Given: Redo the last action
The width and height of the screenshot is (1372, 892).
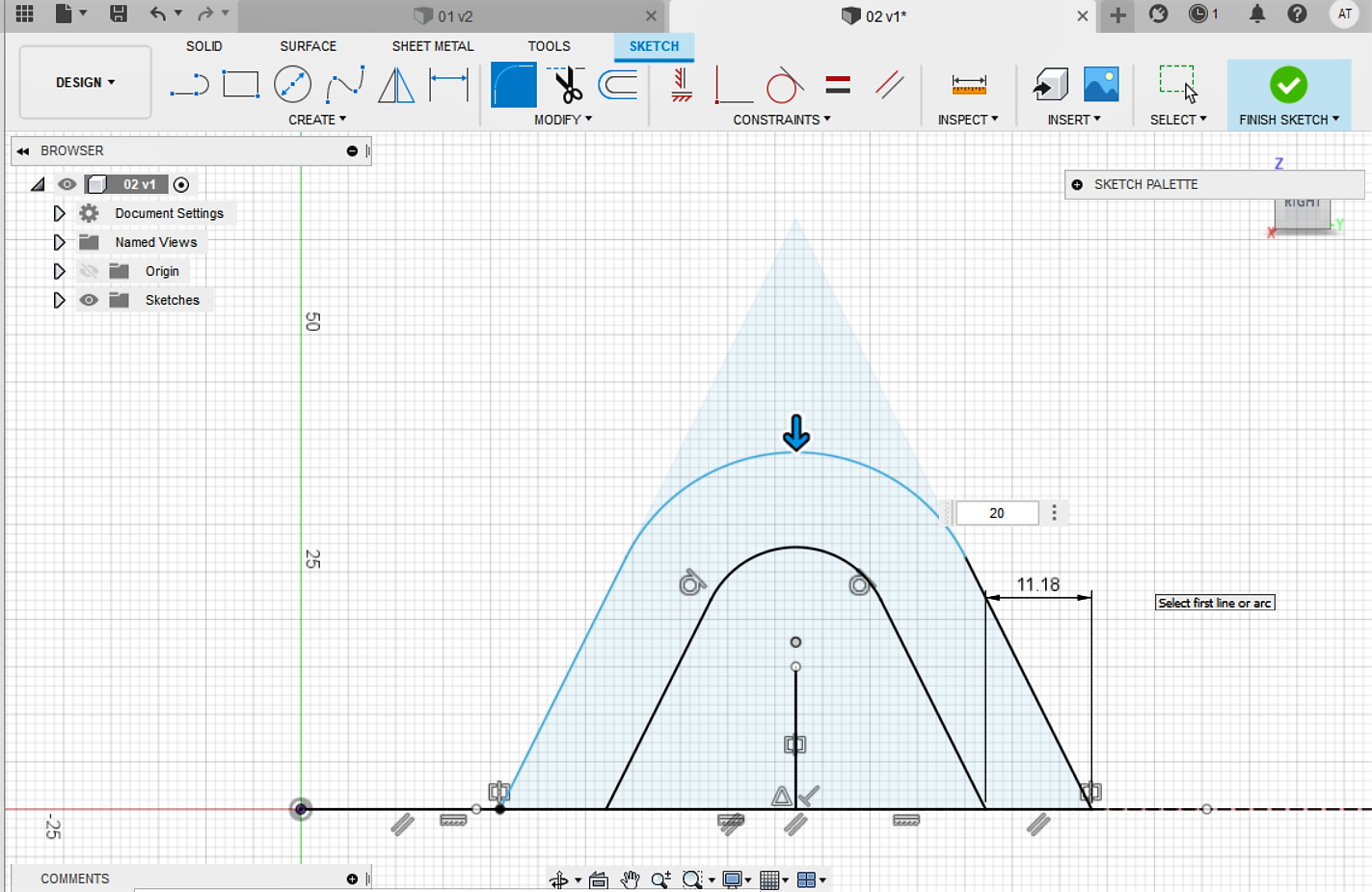Looking at the screenshot, I should tap(205, 14).
